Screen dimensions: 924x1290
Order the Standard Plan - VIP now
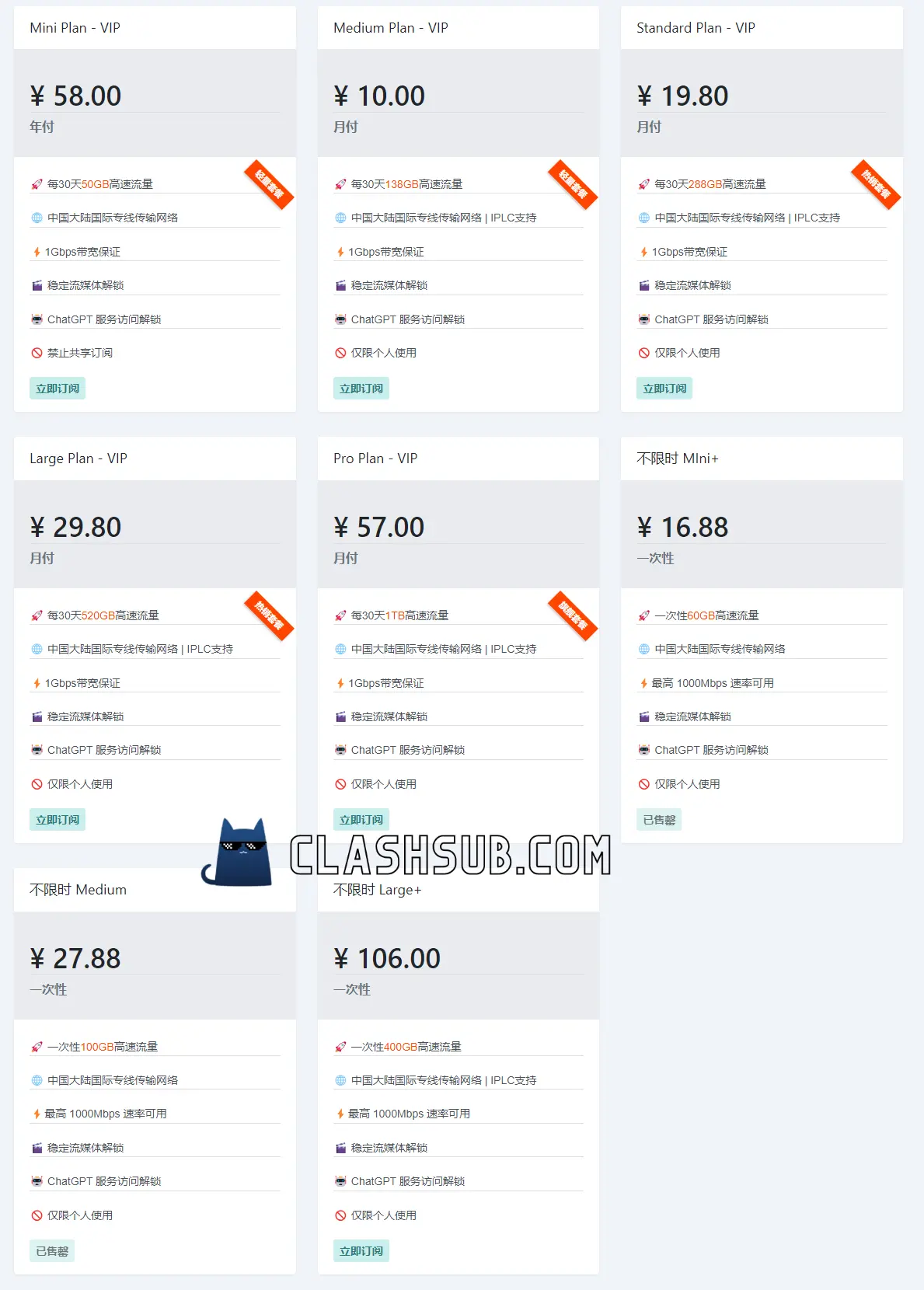(x=664, y=389)
